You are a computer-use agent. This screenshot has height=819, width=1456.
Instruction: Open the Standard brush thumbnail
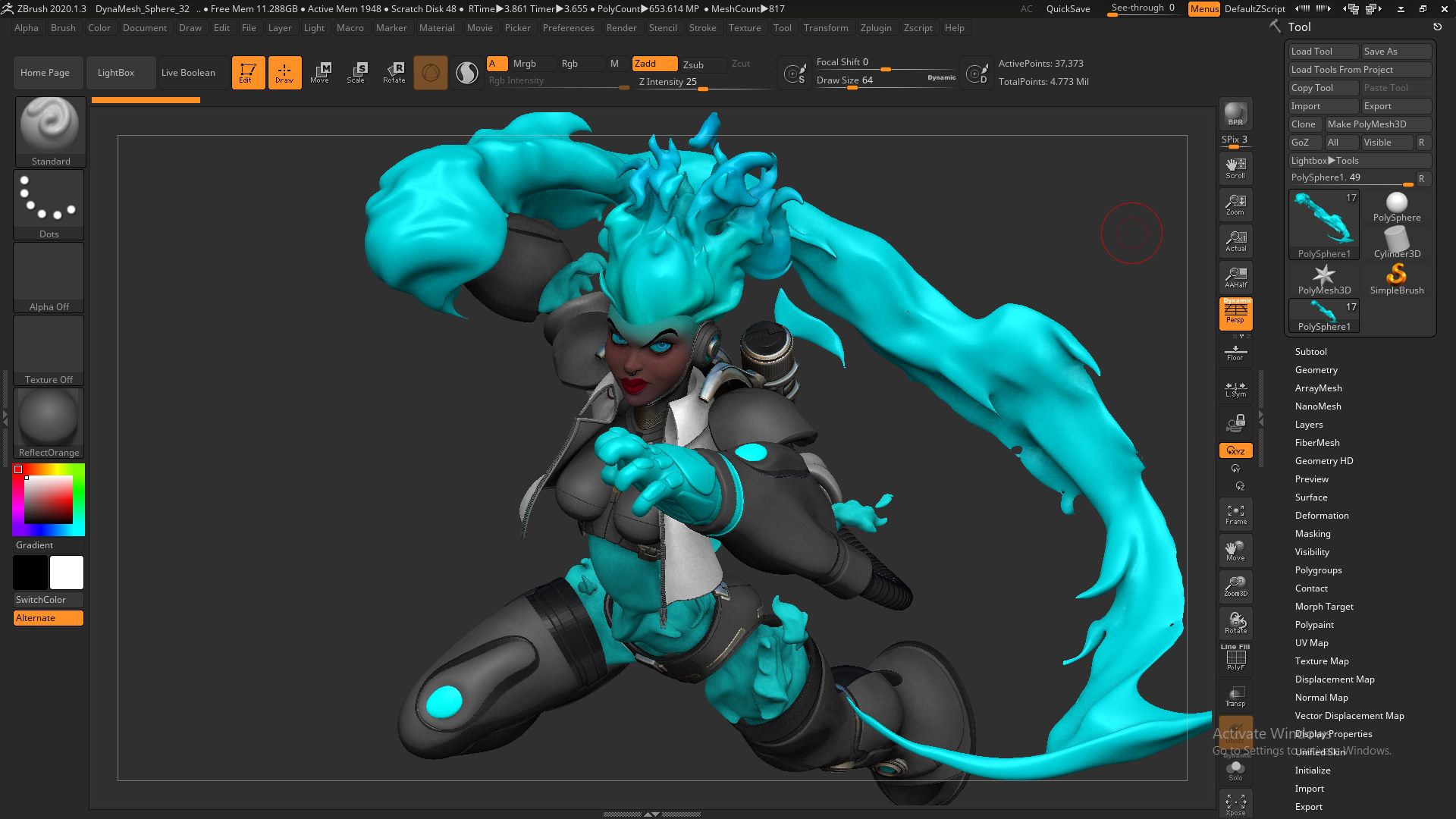(x=49, y=130)
